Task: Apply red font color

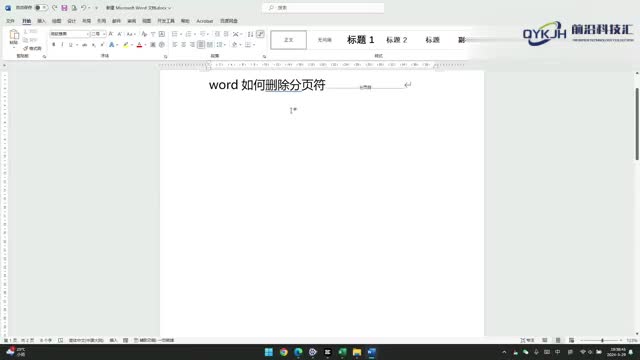Action: [139, 44]
